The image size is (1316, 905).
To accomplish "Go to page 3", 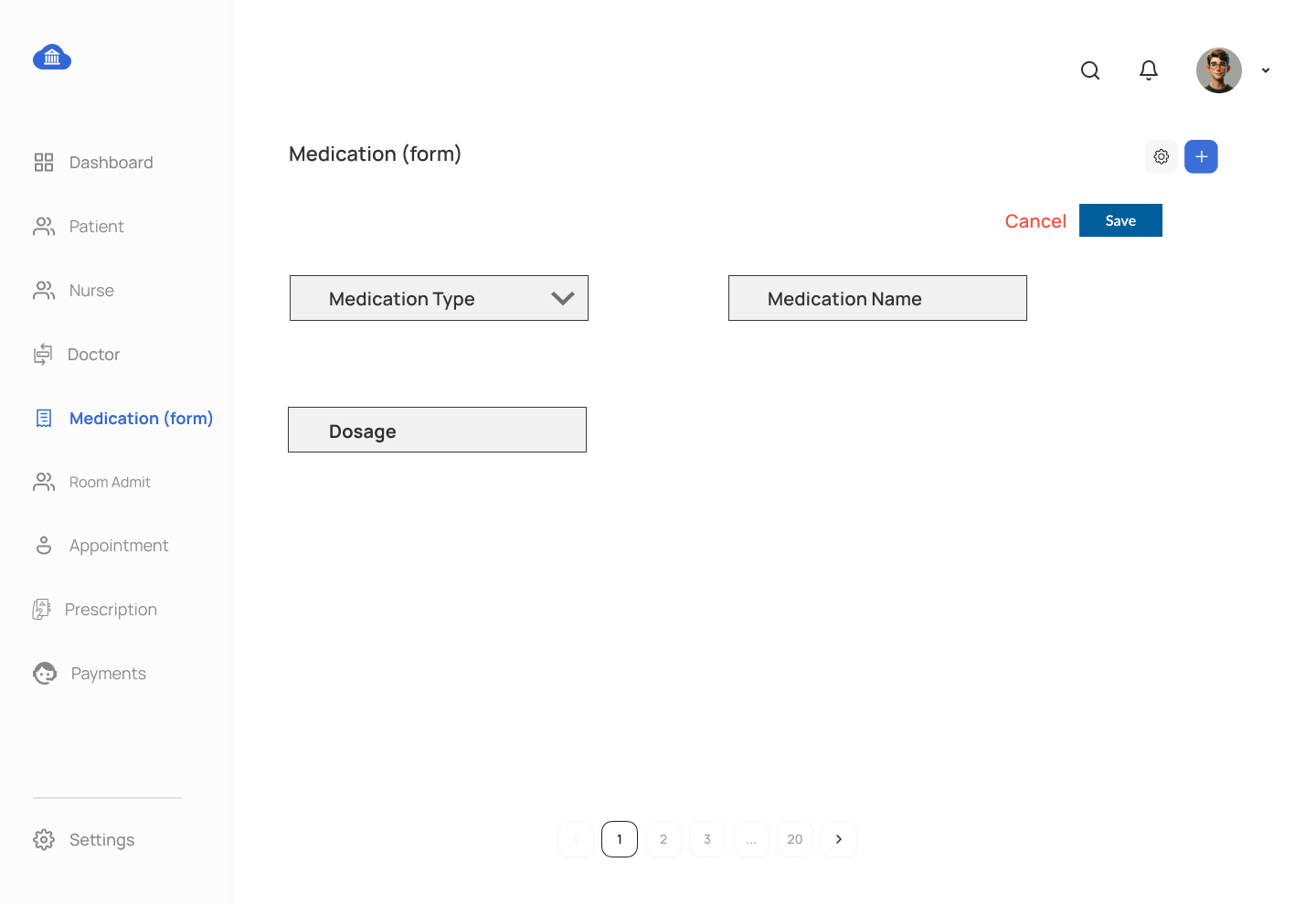I will [x=707, y=839].
